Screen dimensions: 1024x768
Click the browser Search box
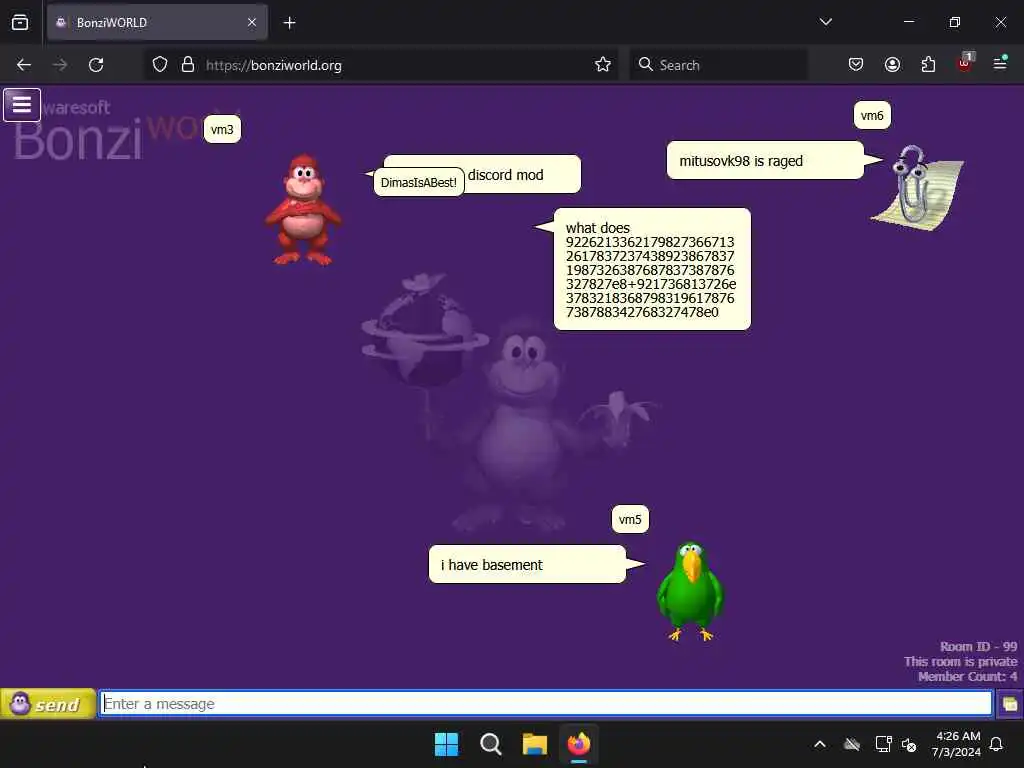718,65
